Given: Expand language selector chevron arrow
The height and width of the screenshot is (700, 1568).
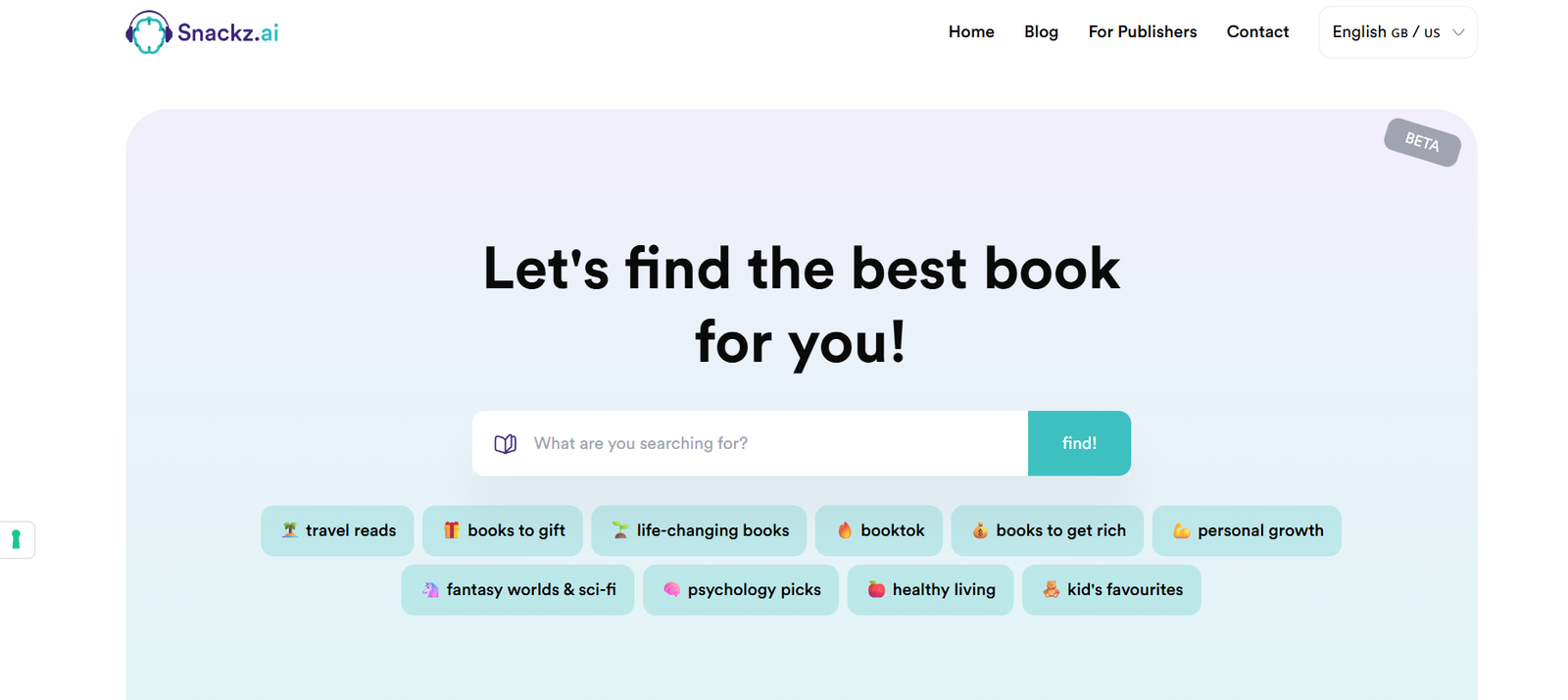Looking at the screenshot, I should click(1458, 32).
